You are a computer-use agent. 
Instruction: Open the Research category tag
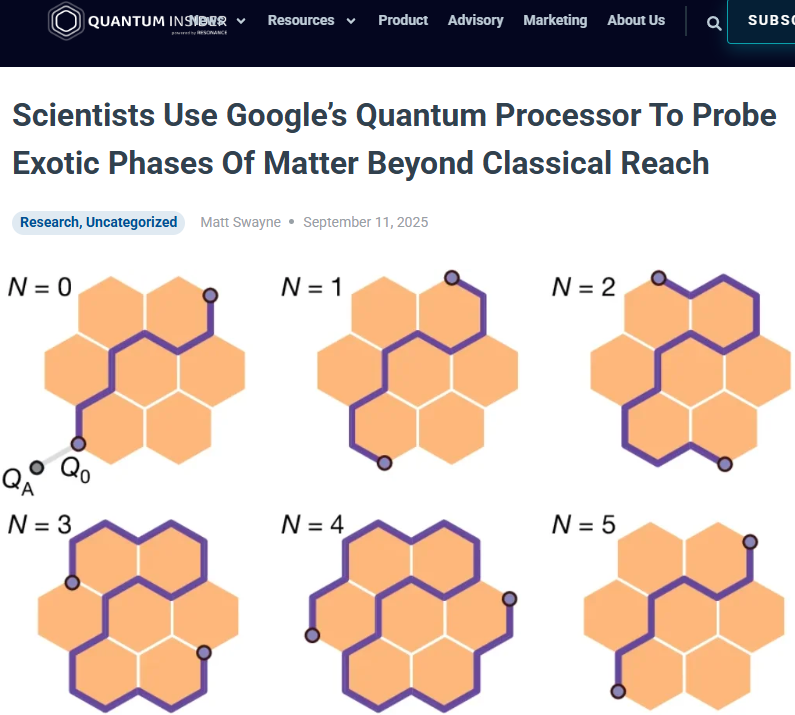pos(50,222)
